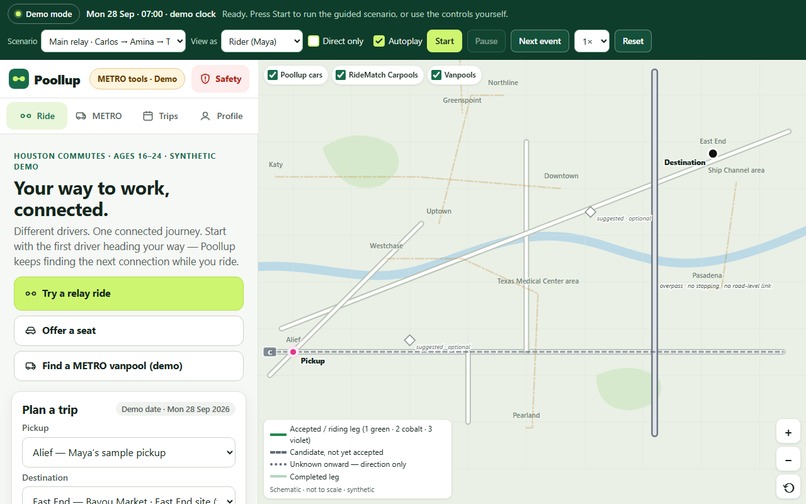Open the Pickup Alief dropdown
The image size is (806, 504).
(129, 453)
